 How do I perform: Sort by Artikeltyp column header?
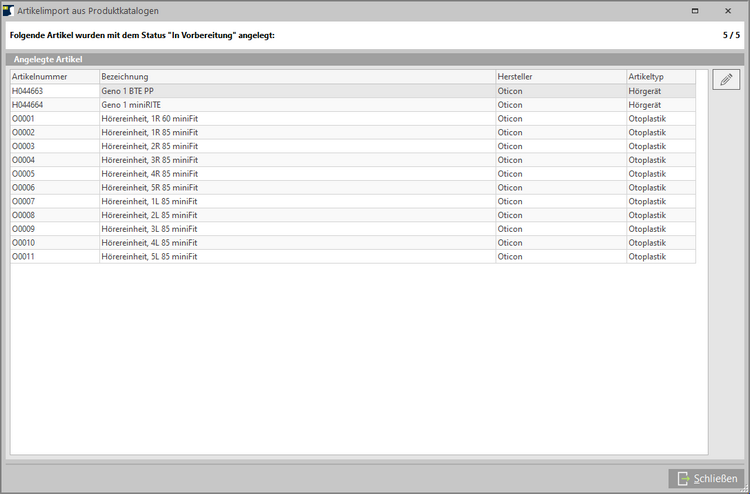(x=661, y=77)
